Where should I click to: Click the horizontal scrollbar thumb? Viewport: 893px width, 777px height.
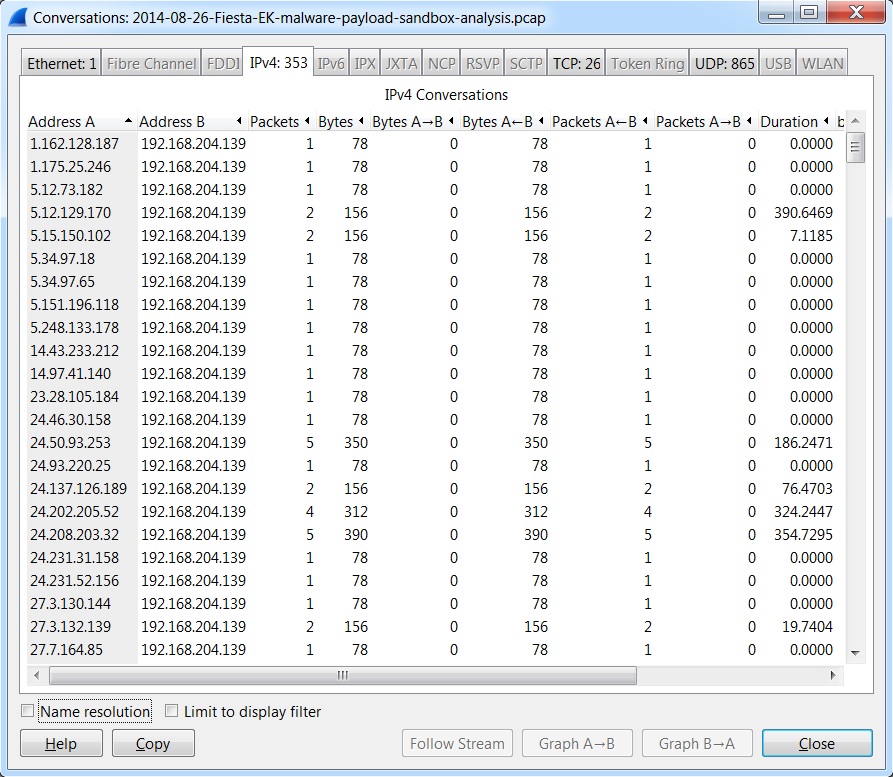pyautogui.click(x=342, y=676)
